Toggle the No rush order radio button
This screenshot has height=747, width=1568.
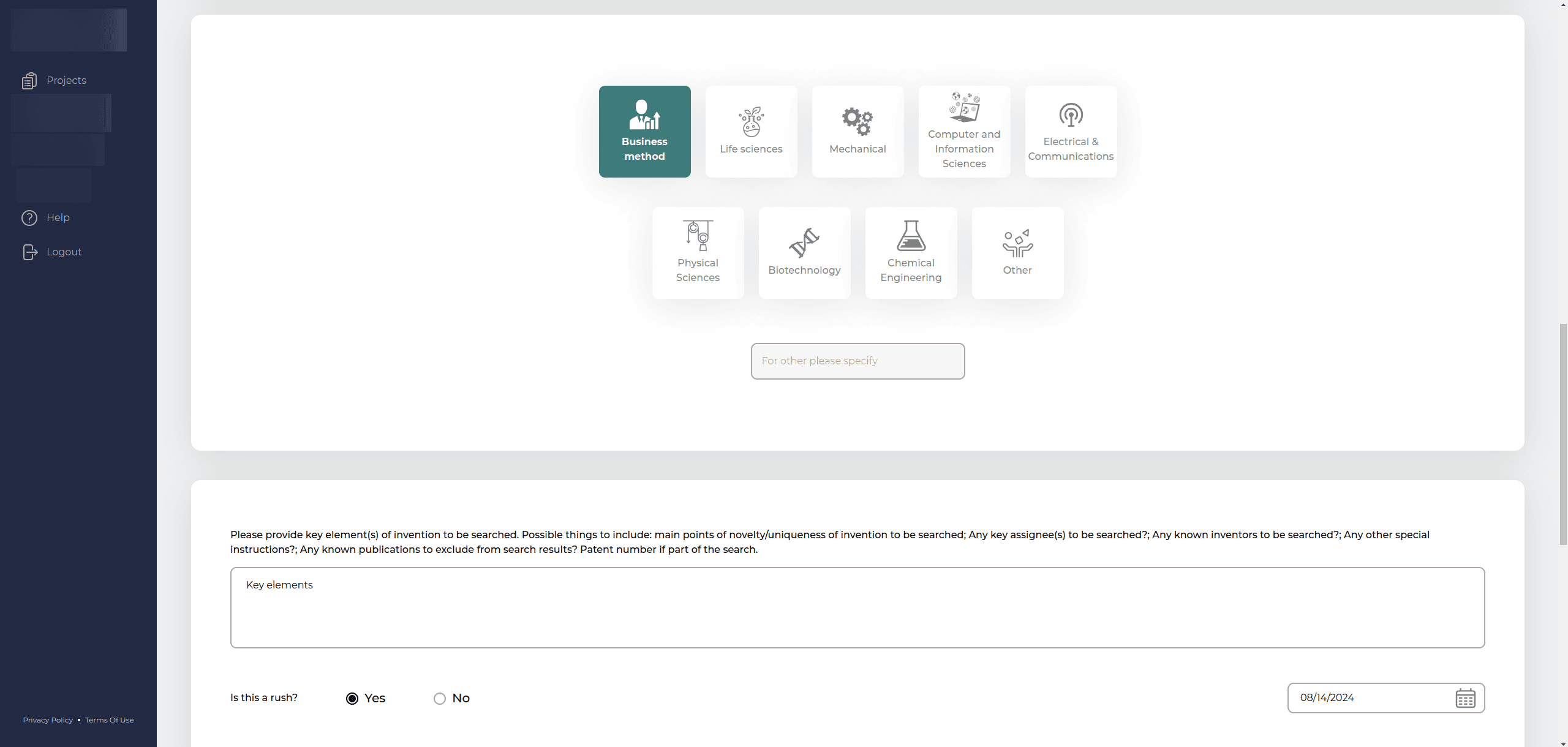click(x=440, y=698)
